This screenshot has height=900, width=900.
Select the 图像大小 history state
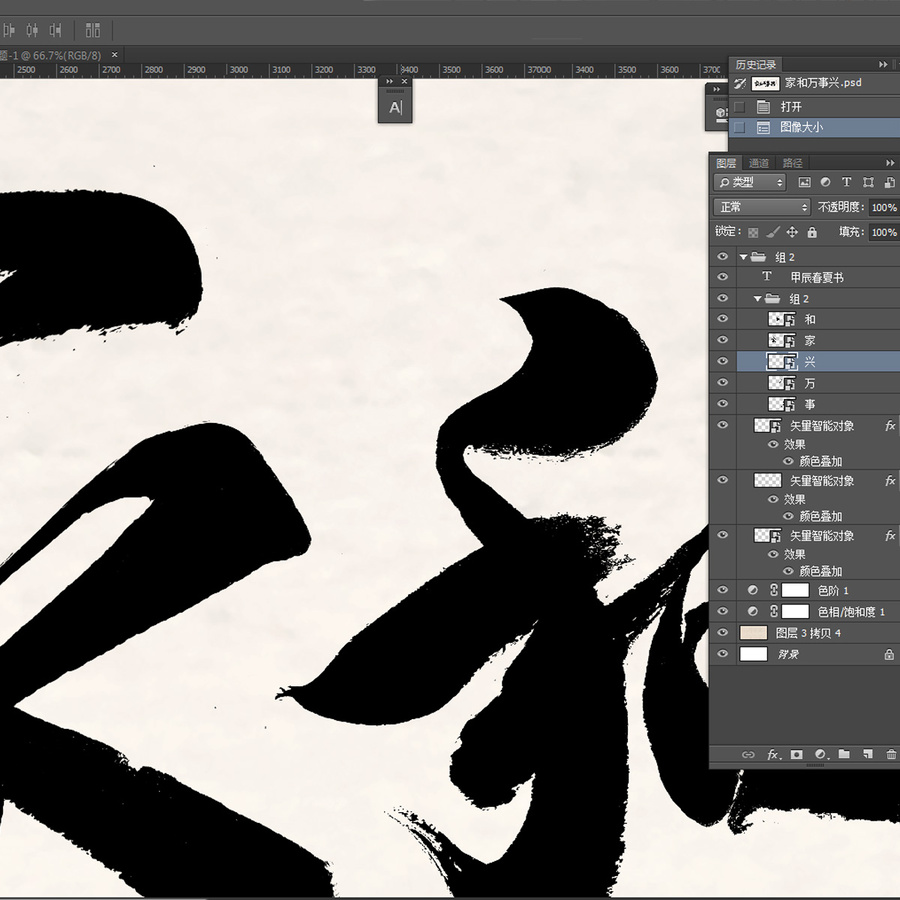tap(814, 127)
